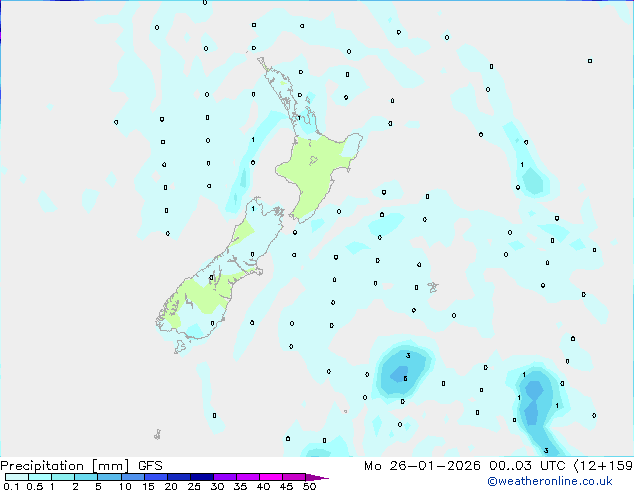Select the 45–50 mm legend swatch
Viewport: 634px width, 490px height.
click(294, 477)
